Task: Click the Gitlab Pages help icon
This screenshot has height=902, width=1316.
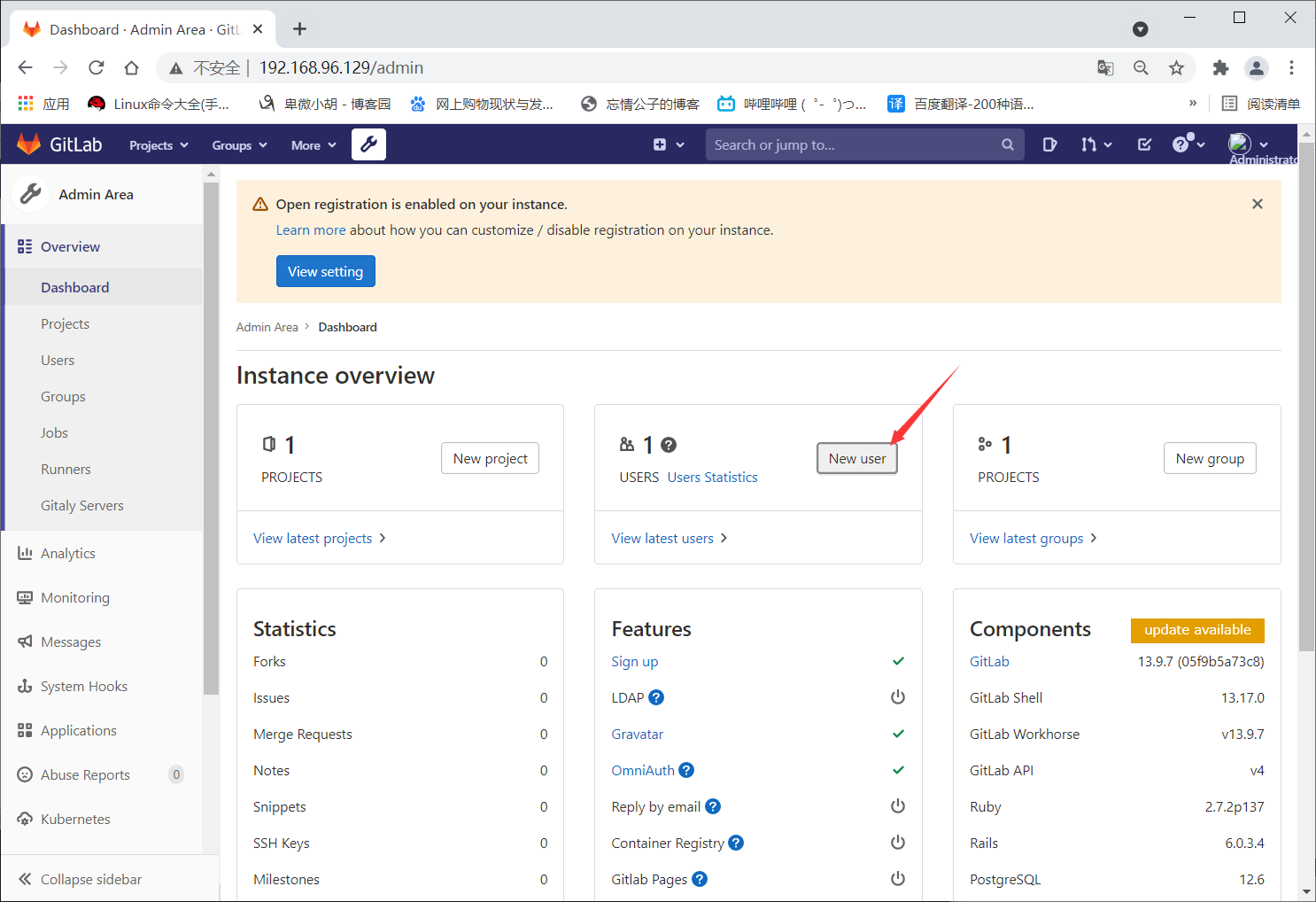Action: pyautogui.click(x=700, y=879)
